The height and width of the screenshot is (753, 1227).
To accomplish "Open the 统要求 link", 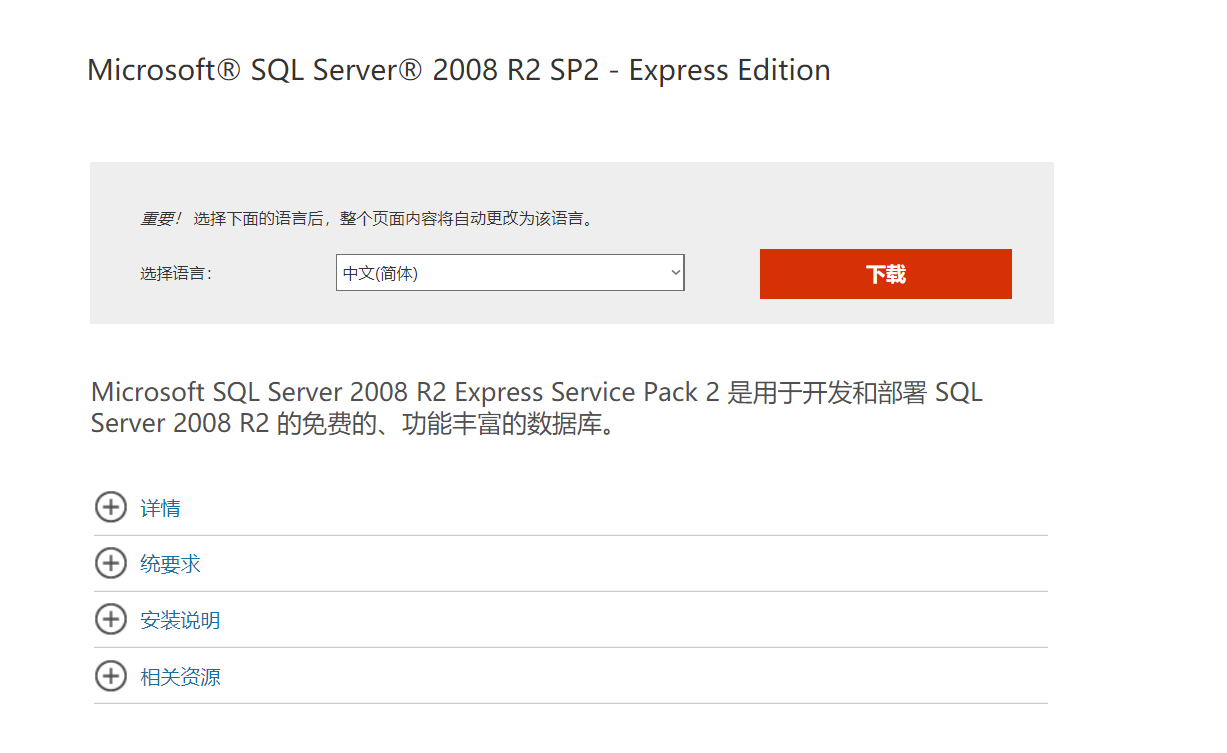I will click(169, 563).
